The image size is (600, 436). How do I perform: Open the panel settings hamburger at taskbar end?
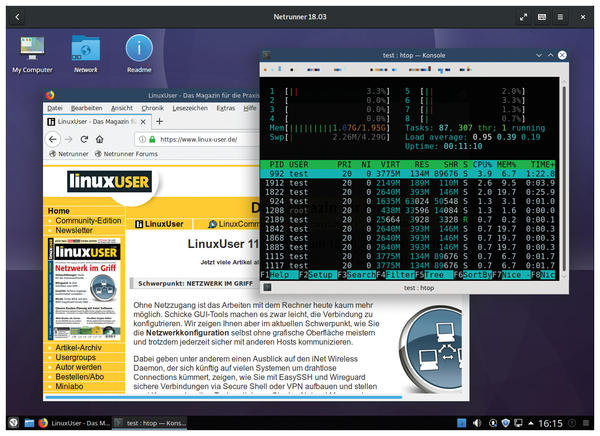(586, 423)
